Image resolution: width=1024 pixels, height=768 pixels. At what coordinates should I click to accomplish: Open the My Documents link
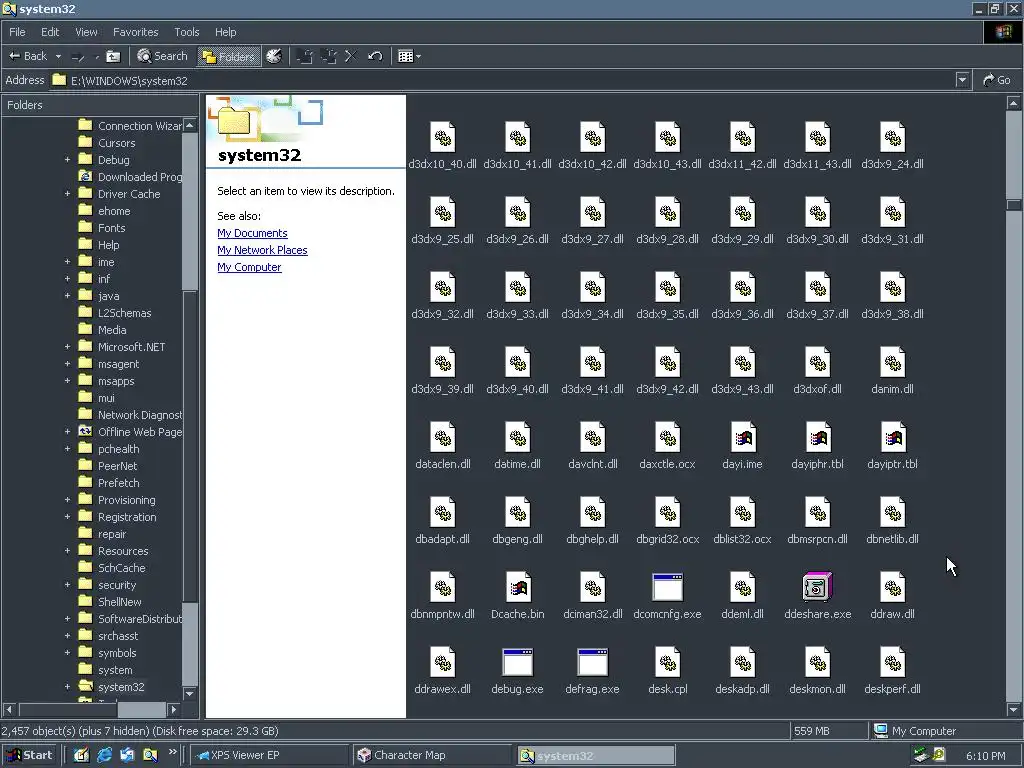(252, 233)
